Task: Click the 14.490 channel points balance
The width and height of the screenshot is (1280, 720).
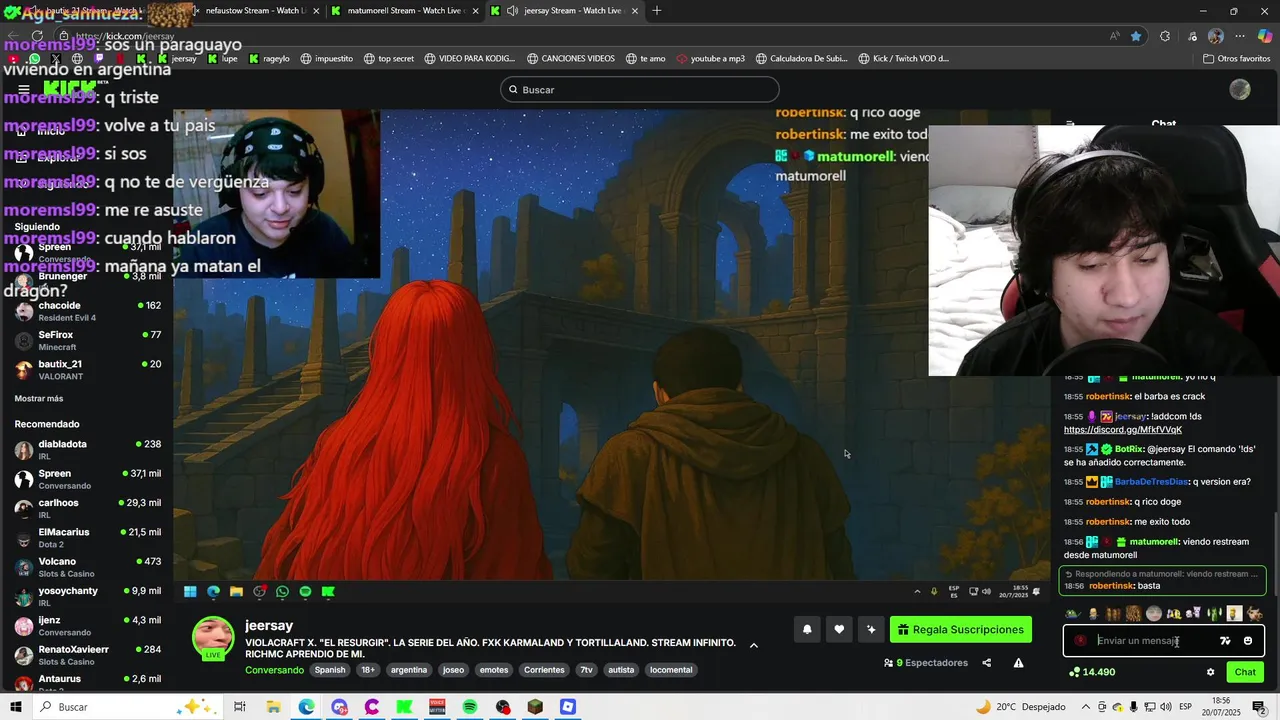Action: (x=1092, y=672)
